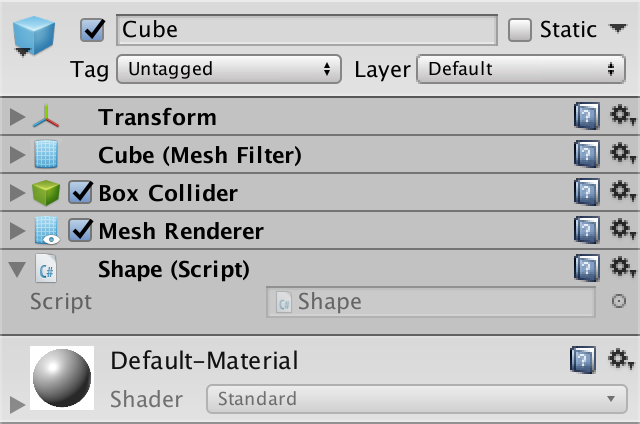Open Shape Script help reference icon
This screenshot has height=424, width=640.
pyautogui.click(x=587, y=268)
